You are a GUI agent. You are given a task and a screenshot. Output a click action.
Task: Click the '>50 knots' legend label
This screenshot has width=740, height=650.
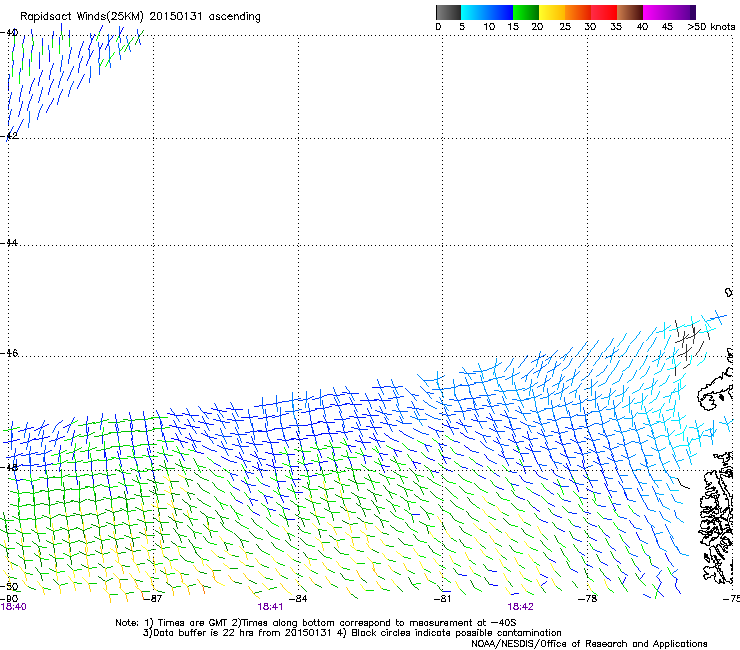pos(711,27)
